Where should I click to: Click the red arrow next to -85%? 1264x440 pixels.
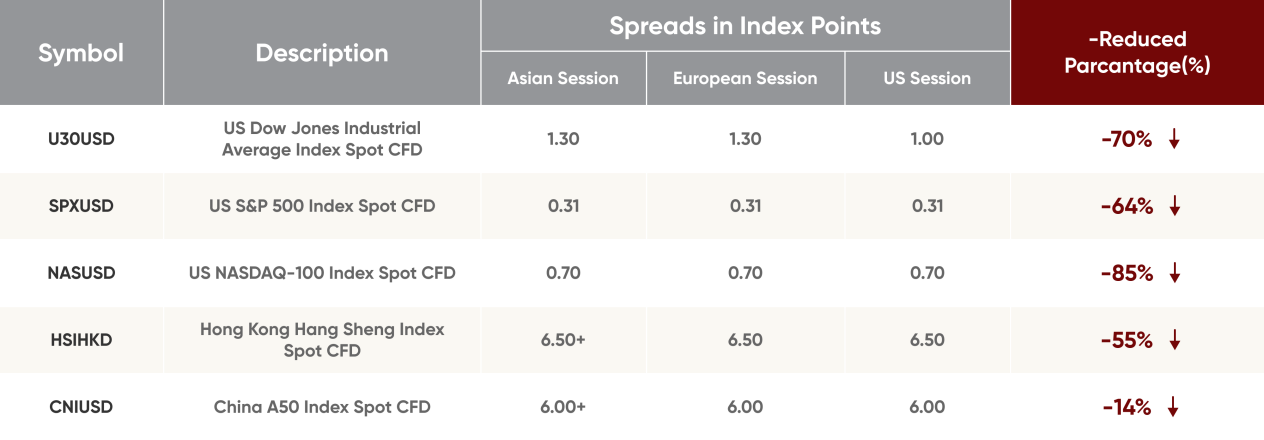click(1175, 273)
